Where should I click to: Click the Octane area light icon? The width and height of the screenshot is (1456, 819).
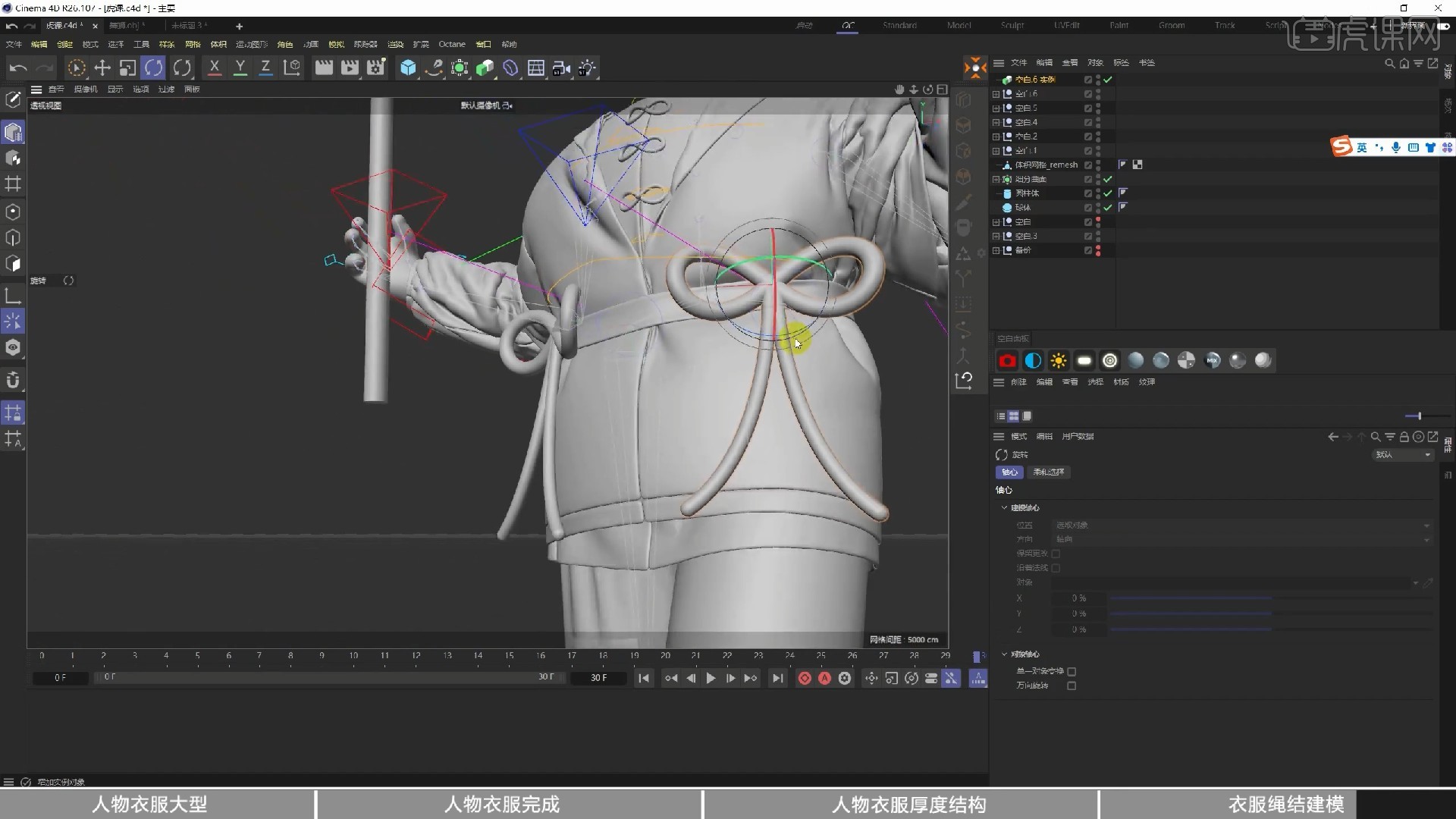coord(1084,361)
